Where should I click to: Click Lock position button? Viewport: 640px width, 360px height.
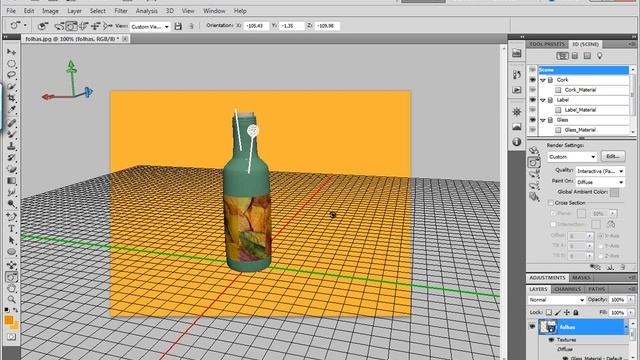click(x=567, y=312)
